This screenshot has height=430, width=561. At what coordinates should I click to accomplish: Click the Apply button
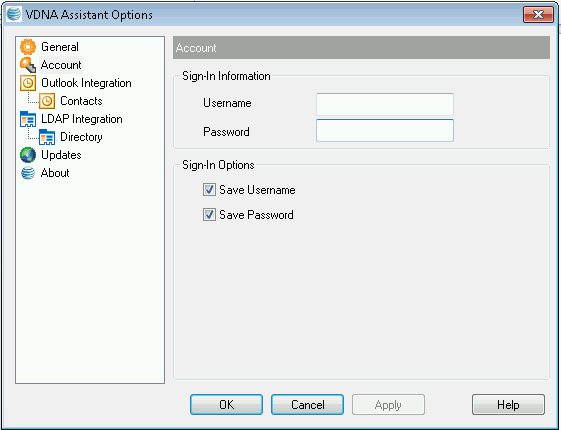click(389, 405)
